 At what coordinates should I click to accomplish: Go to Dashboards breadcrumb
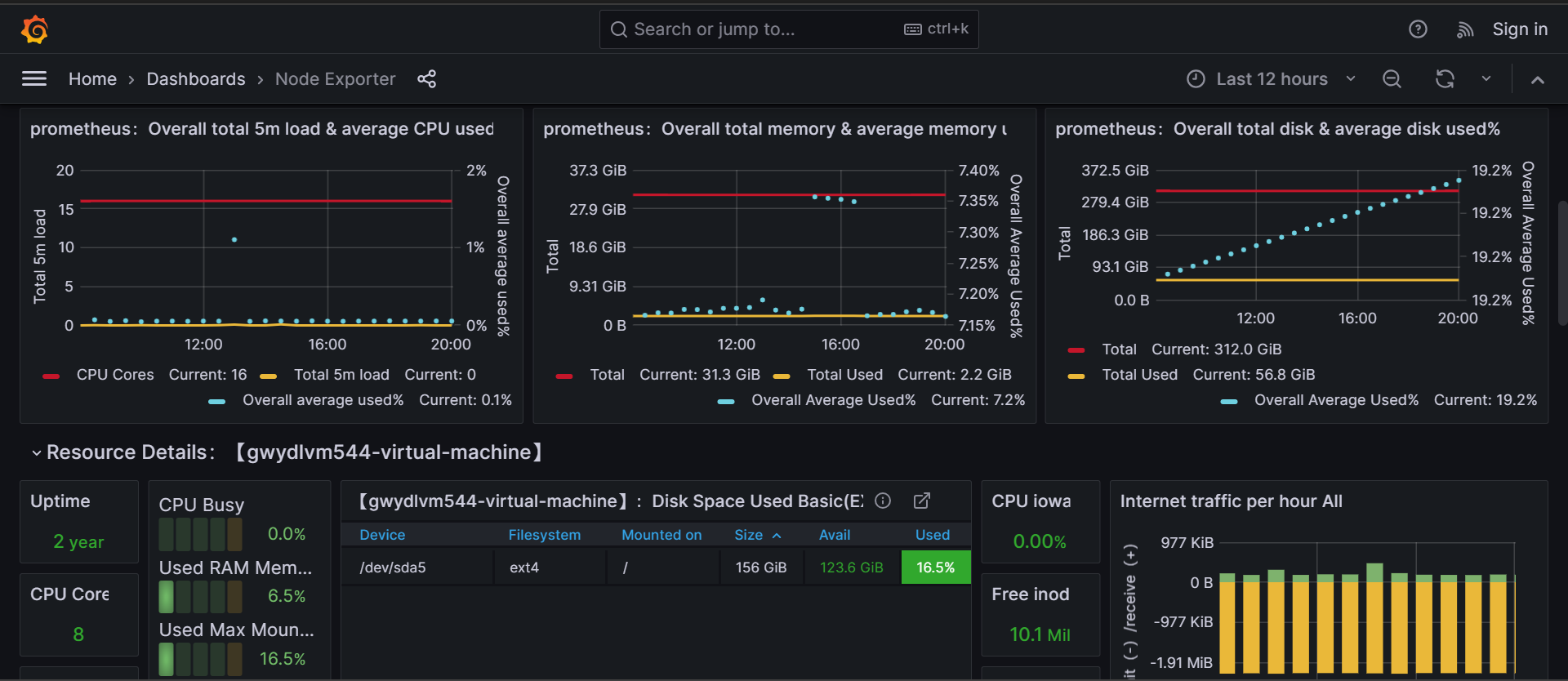(196, 78)
